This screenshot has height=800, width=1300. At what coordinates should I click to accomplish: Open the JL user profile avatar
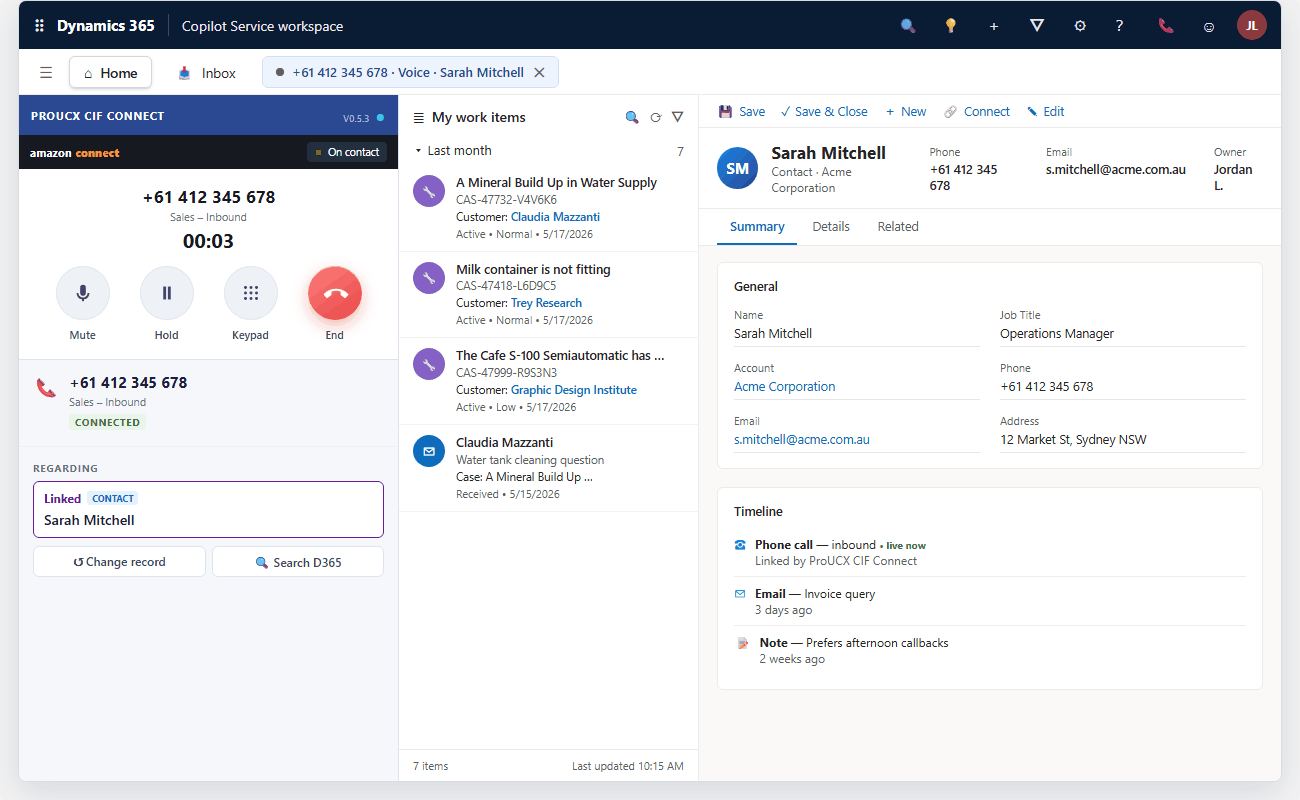(x=1252, y=26)
